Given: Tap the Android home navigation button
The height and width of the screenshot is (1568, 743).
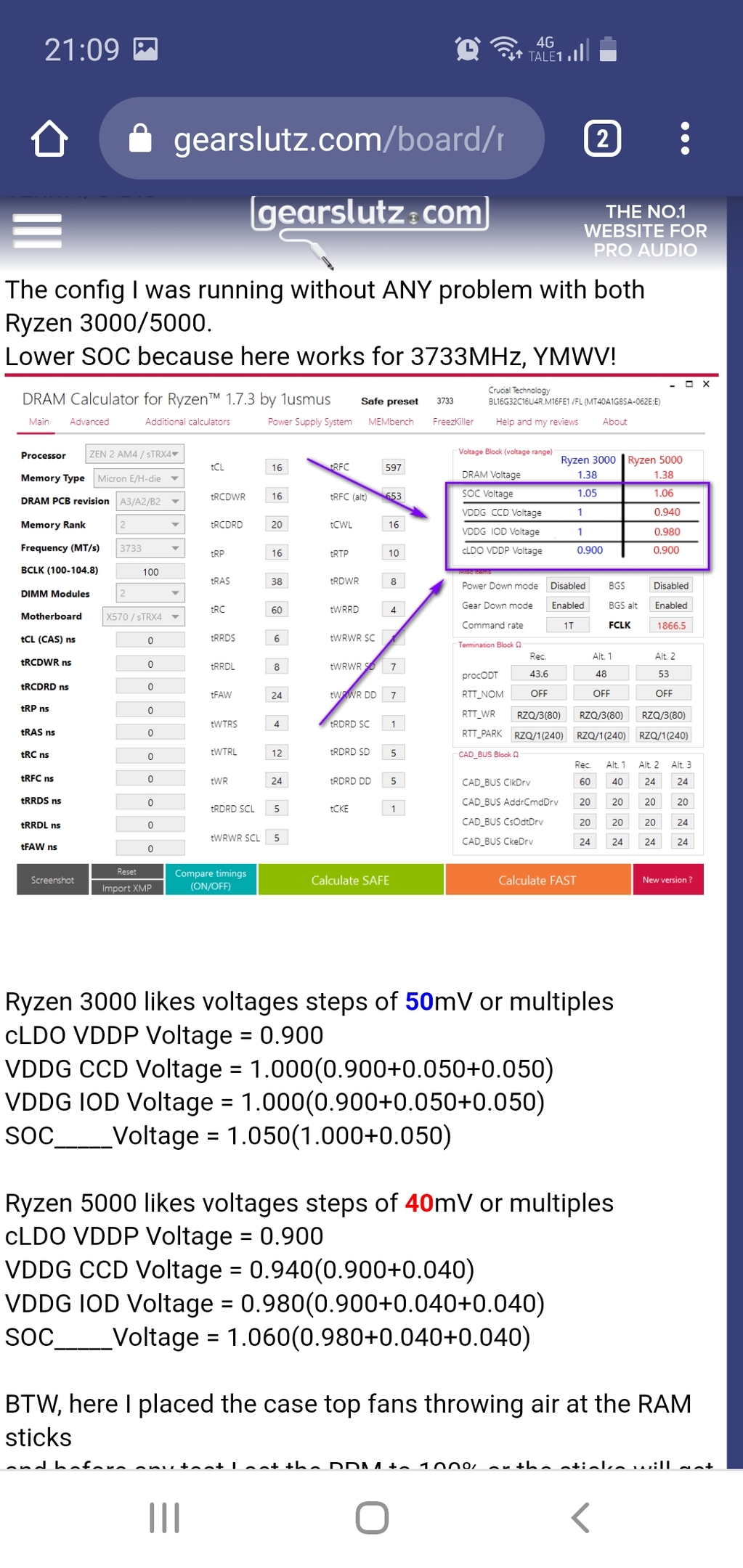Looking at the screenshot, I should pyautogui.click(x=372, y=1517).
